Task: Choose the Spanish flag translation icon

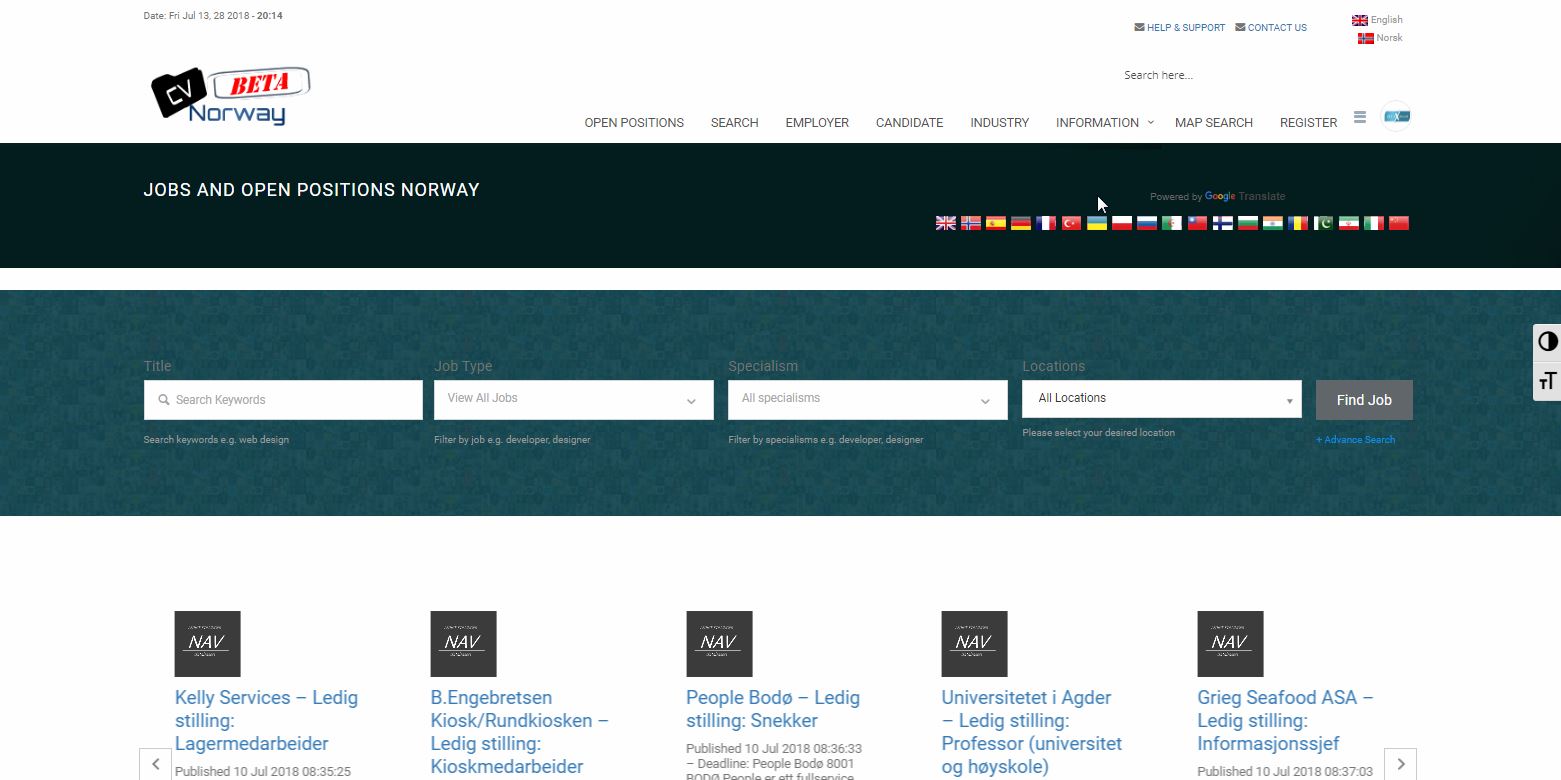Action: click(x=996, y=223)
